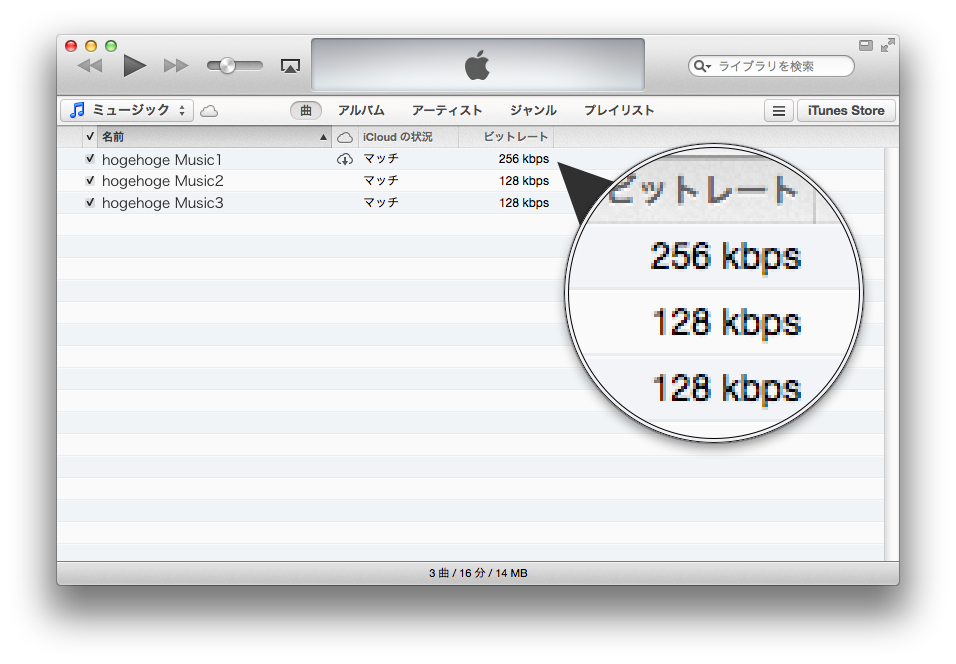
Task: Download hogehoge Music1 from iCloud icon
Action: pyautogui.click(x=345, y=160)
